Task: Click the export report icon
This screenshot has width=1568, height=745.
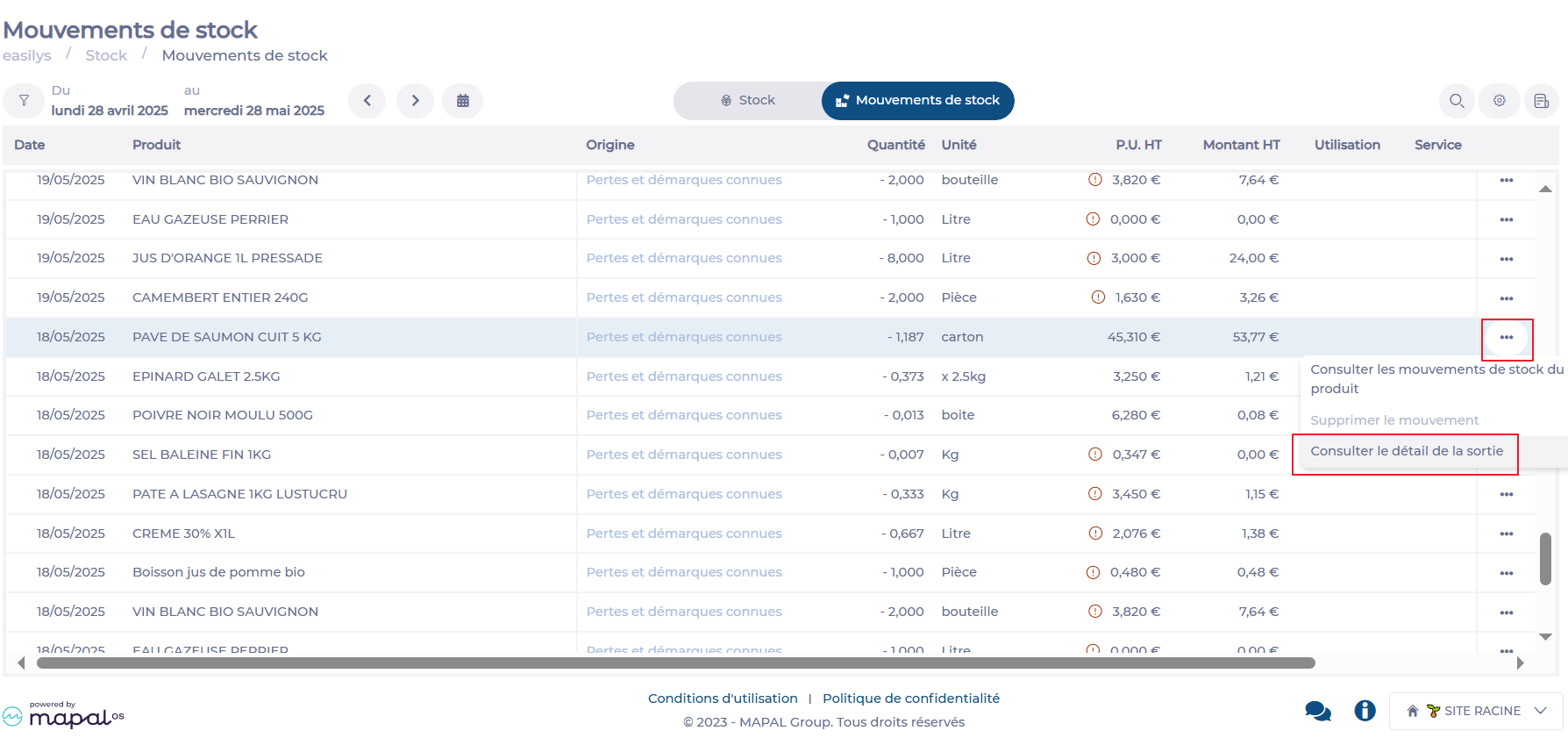Action: (x=1541, y=101)
